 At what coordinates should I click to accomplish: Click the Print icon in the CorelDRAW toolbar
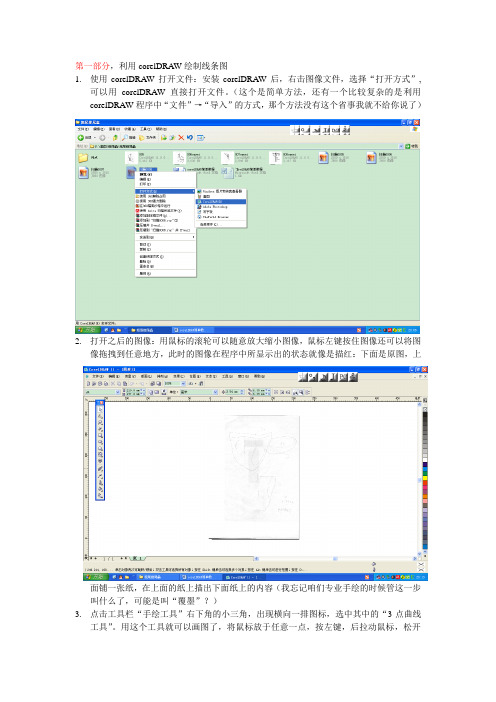[107, 384]
